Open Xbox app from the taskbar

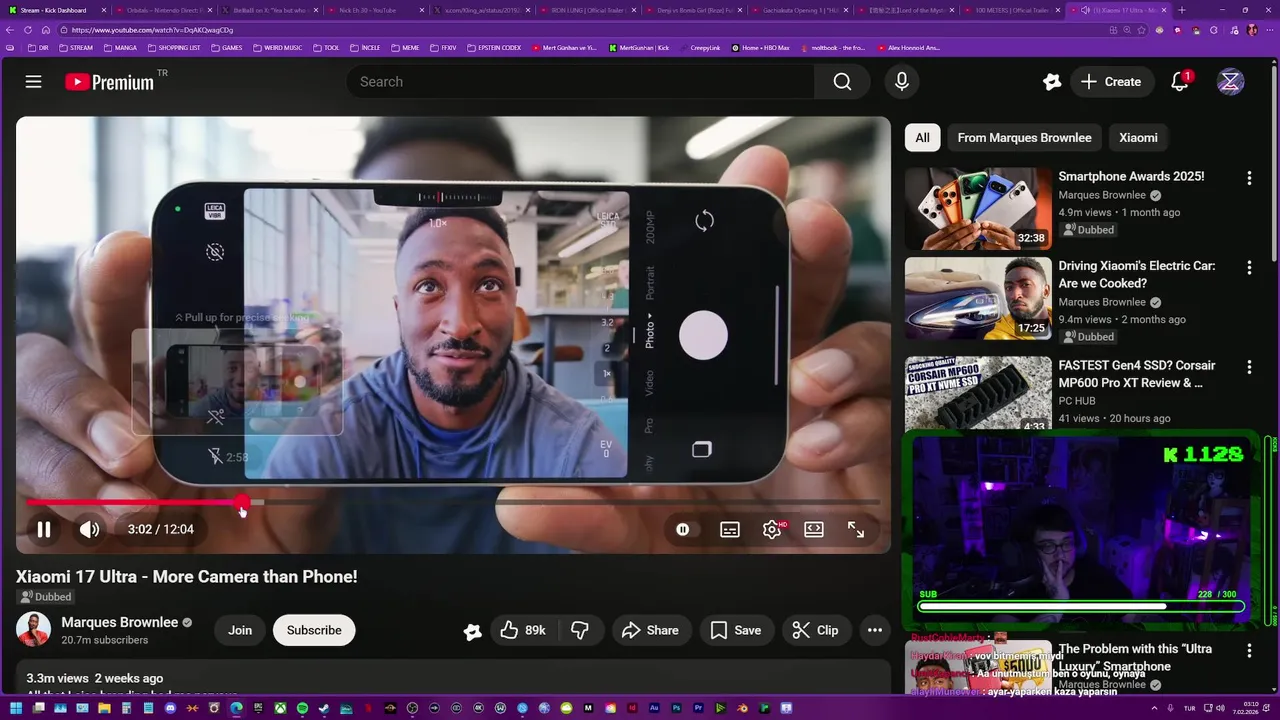point(280,709)
